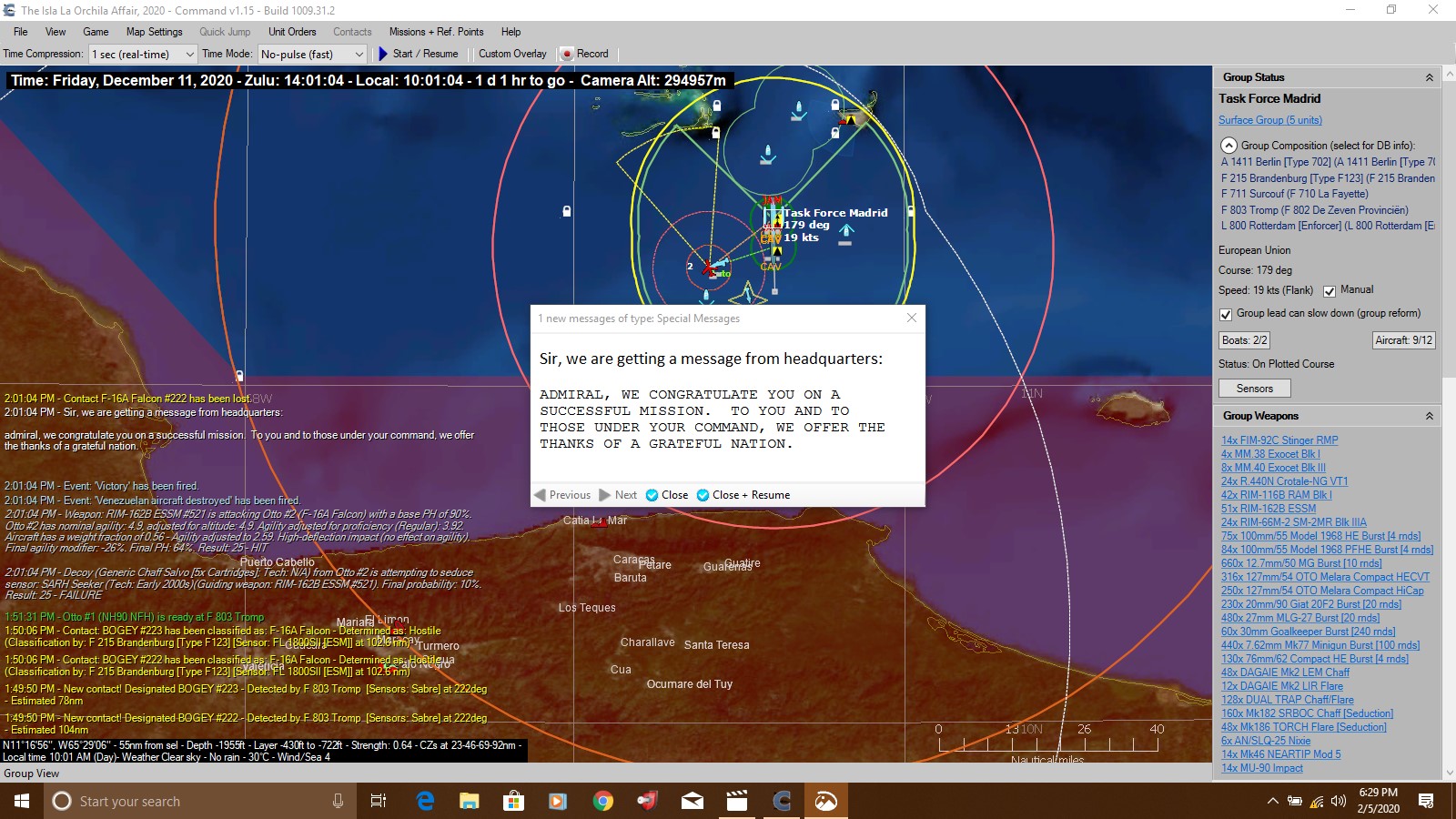Launch Google Chrome from taskbar
This screenshot has height=819, width=1456.
602,801
